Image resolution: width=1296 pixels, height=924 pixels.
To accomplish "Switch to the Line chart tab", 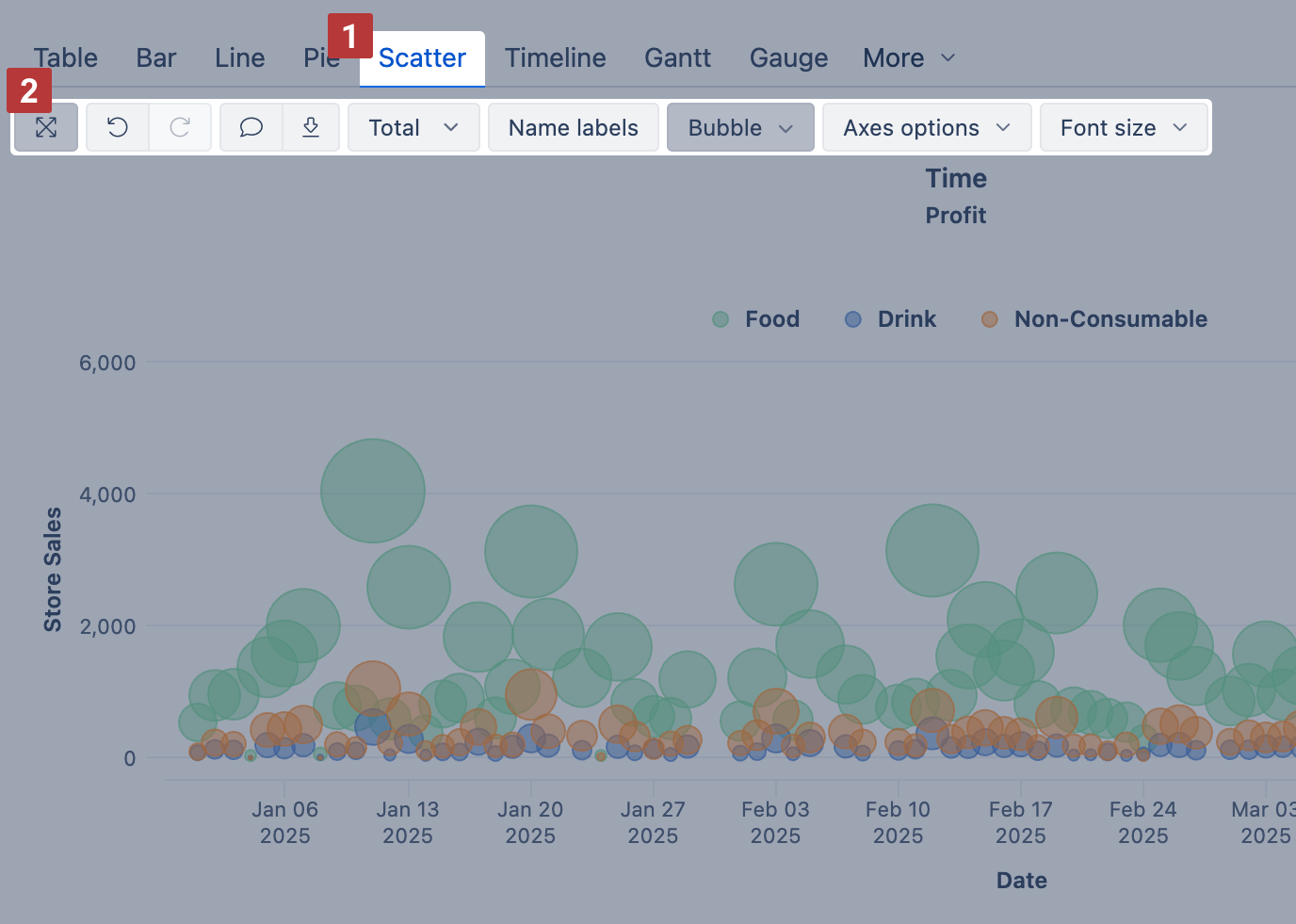I will tap(240, 58).
